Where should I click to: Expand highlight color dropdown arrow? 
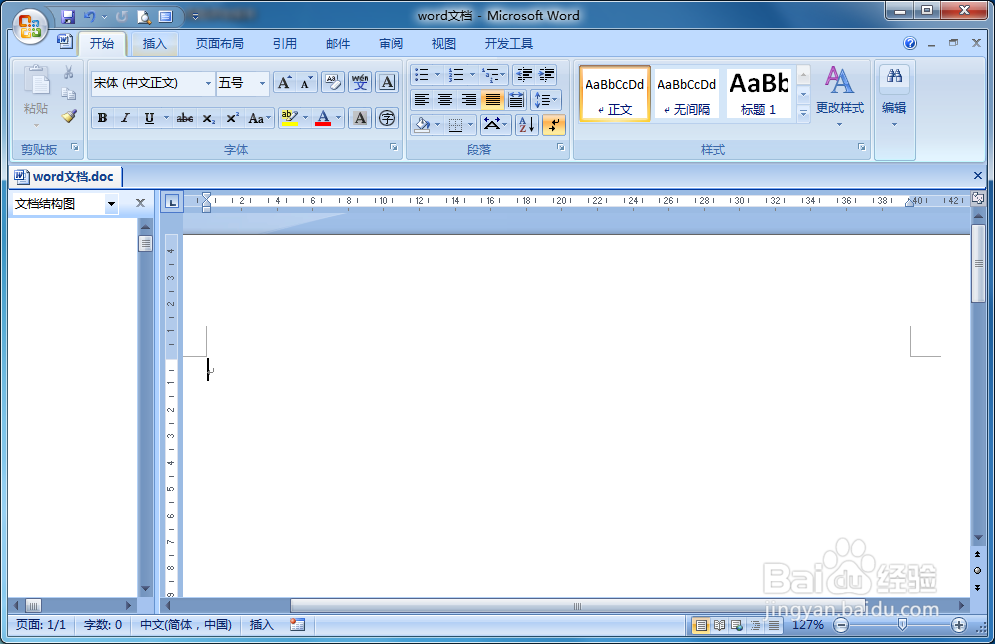(305, 118)
